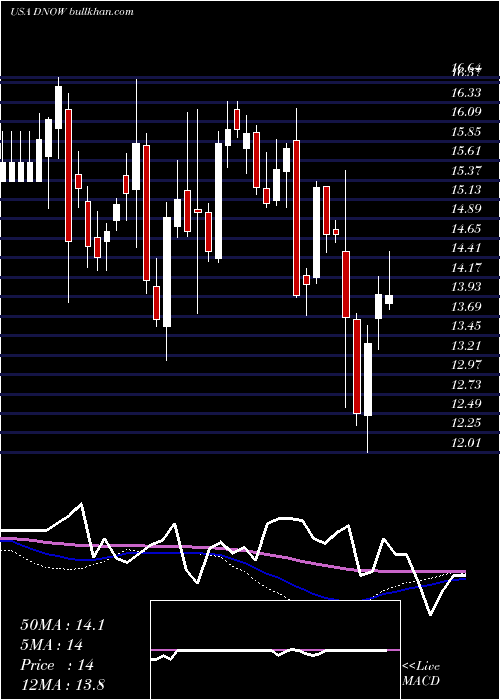Click the lowest candlestick wick near 12.01
Screen dimensions: 500x700
coord(368,436)
